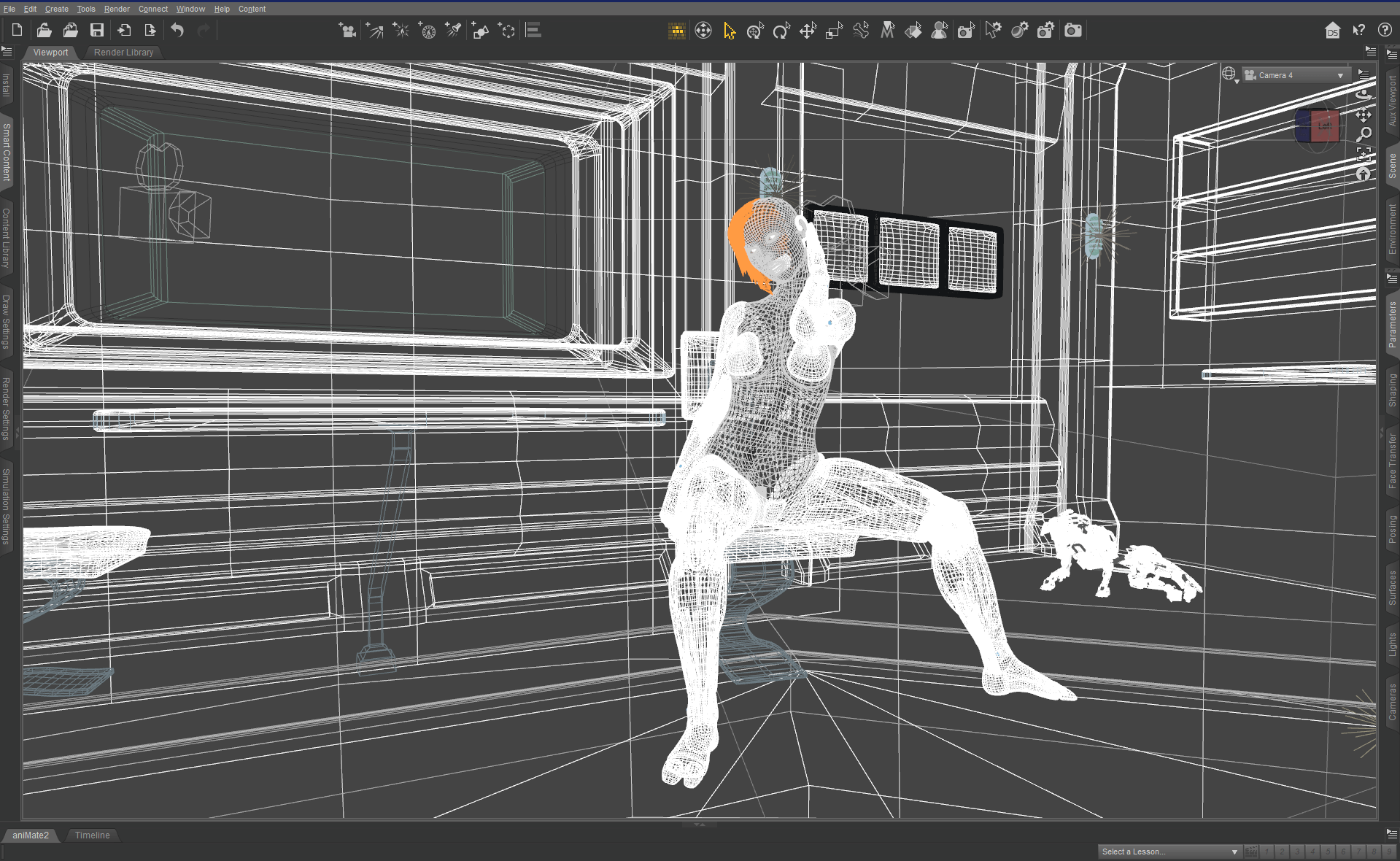Select the Universal manipulator tool
Image resolution: width=1400 pixels, height=861 pixels.
coord(755,31)
